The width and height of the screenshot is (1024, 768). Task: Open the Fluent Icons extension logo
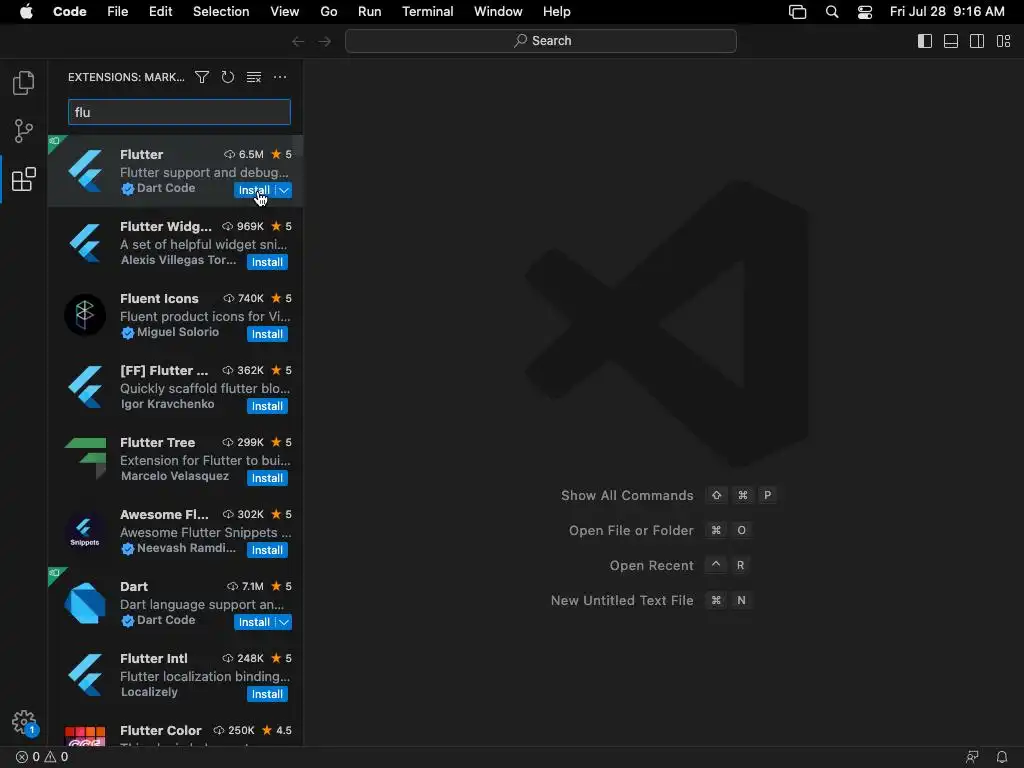point(85,315)
